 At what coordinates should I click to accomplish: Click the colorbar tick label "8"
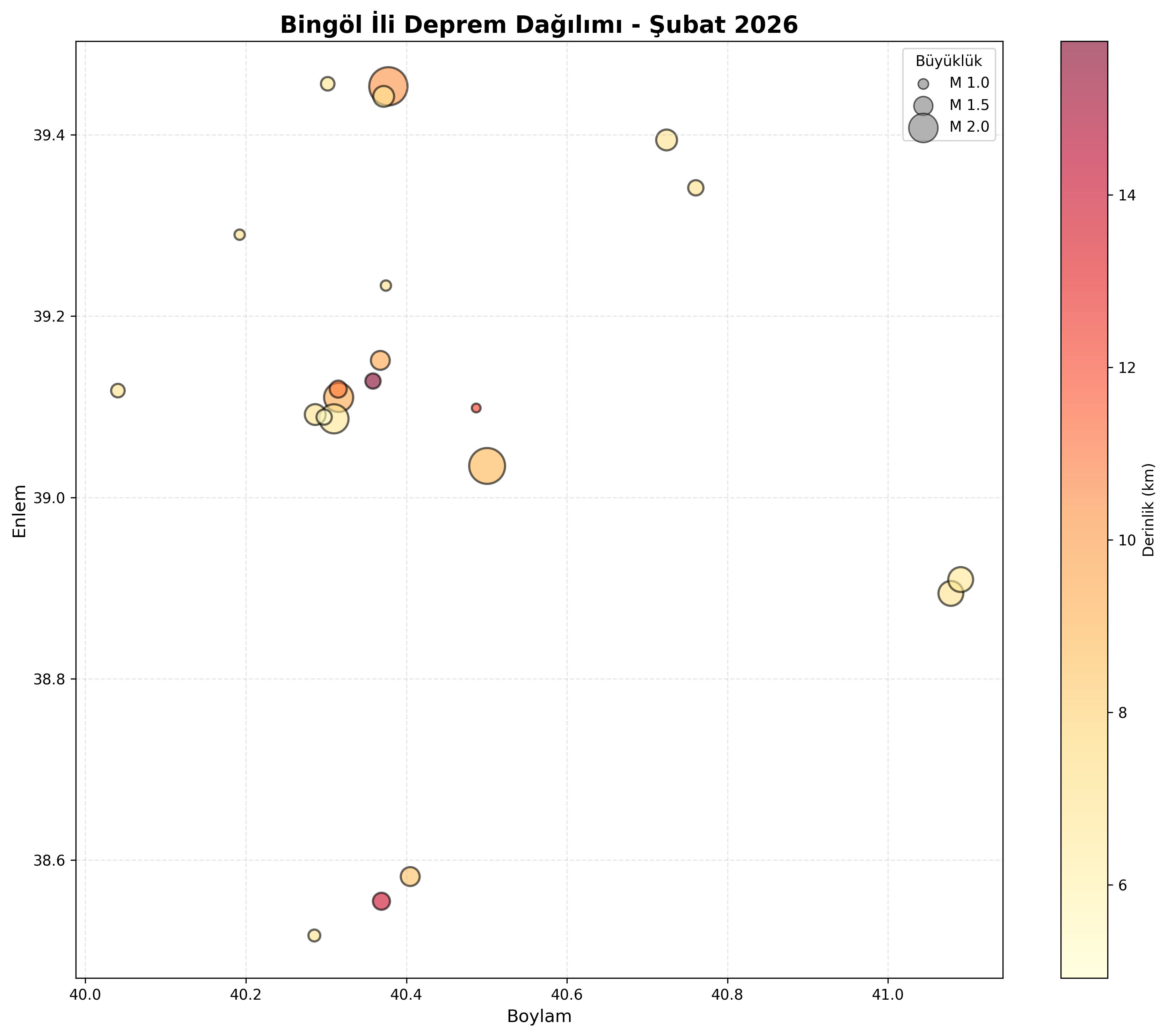tap(1123, 713)
